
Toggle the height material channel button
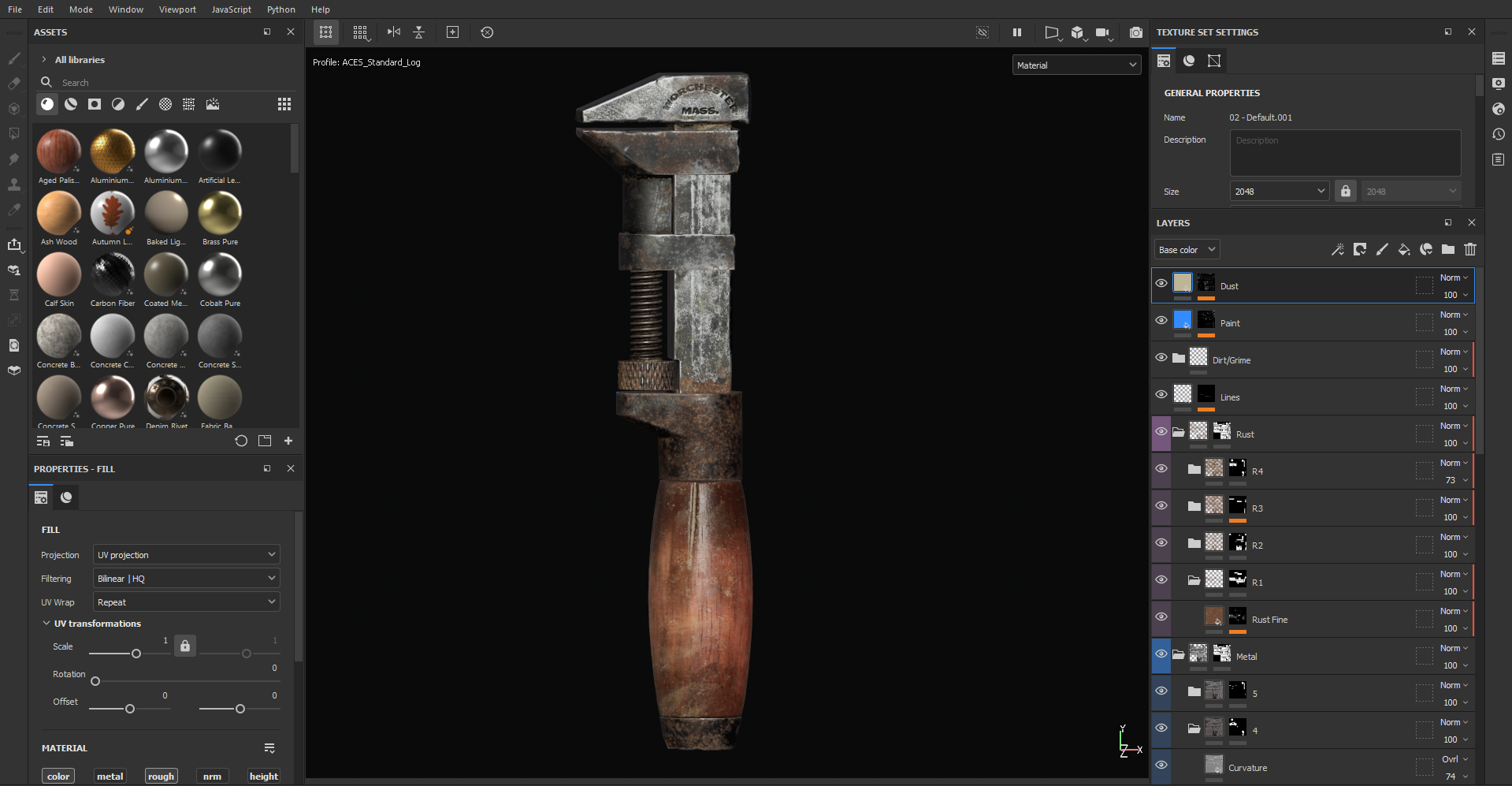(264, 777)
